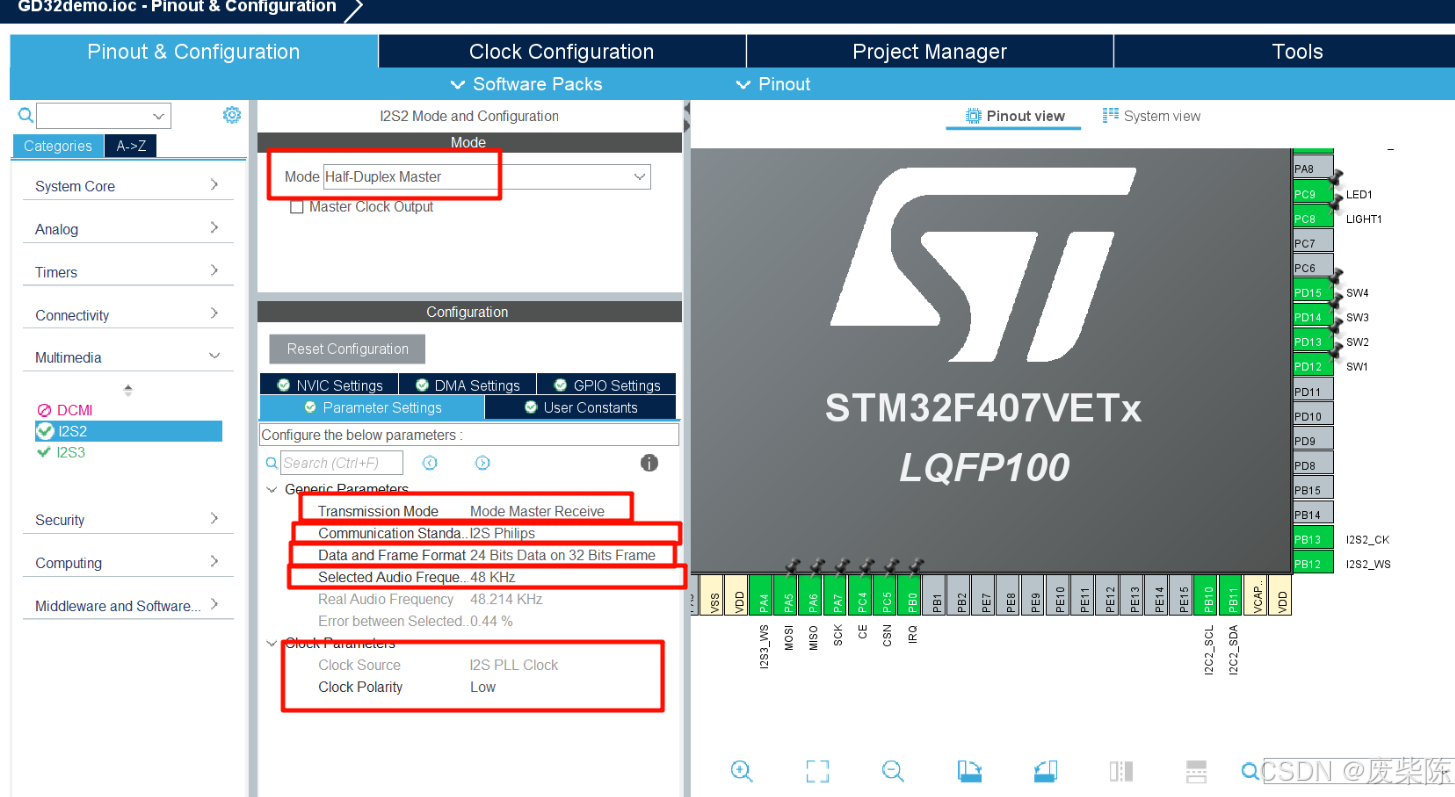Image resolution: width=1455 pixels, height=797 pixels.
Task: Click the parameter Search (Ctrl+F) field
Action: click(342, 463)
